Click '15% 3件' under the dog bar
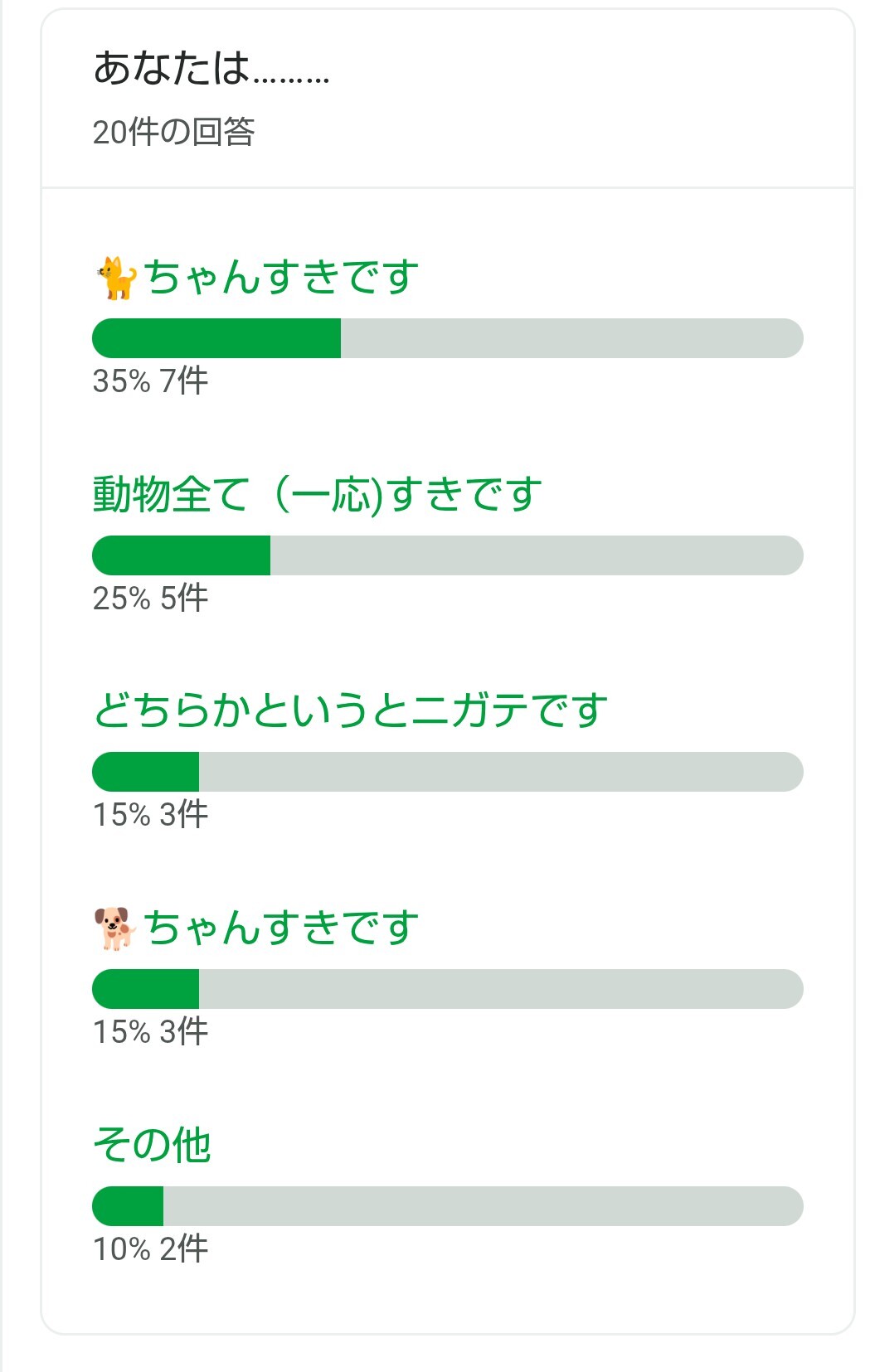Screen dimensions: 870x1372 coord(150,1032)
